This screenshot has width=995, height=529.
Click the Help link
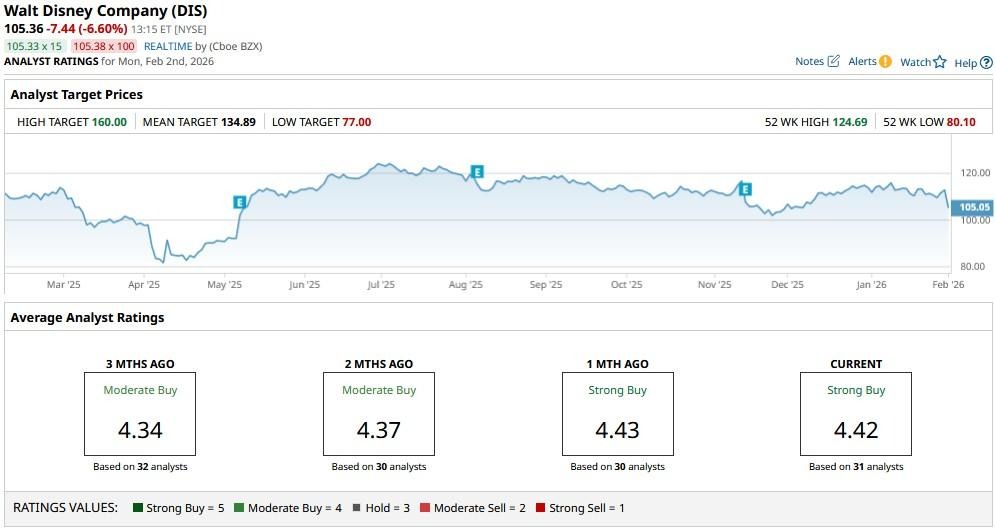tap(965, 63)
